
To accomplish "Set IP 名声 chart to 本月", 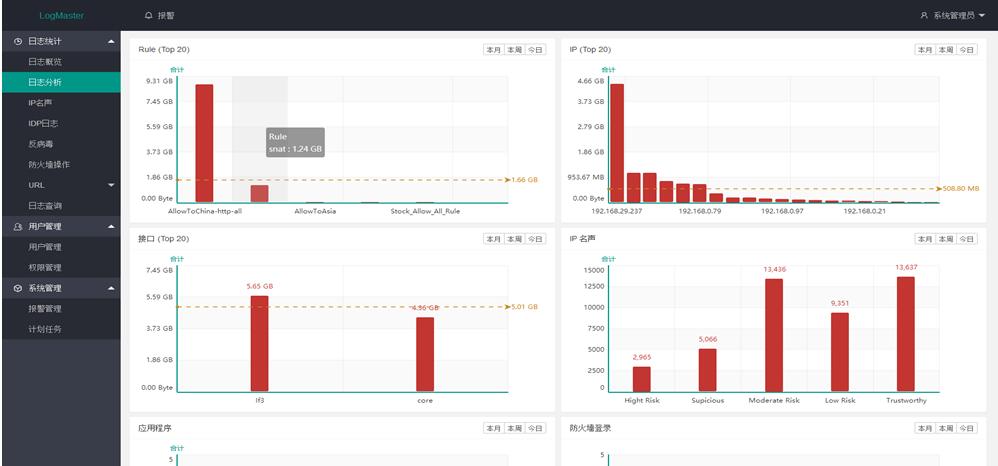I will point(924,239).
